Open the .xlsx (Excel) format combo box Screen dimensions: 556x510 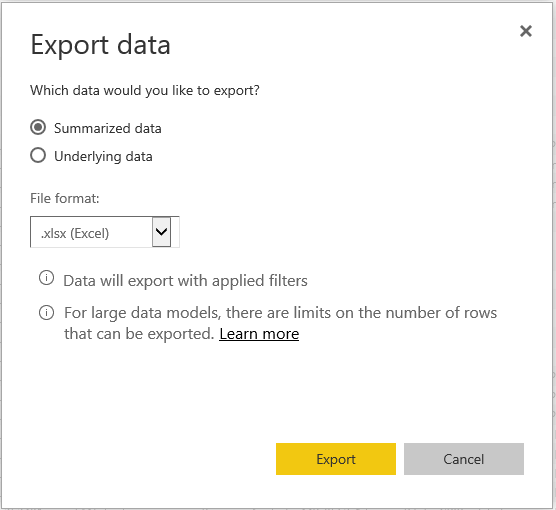pos(105,232)
